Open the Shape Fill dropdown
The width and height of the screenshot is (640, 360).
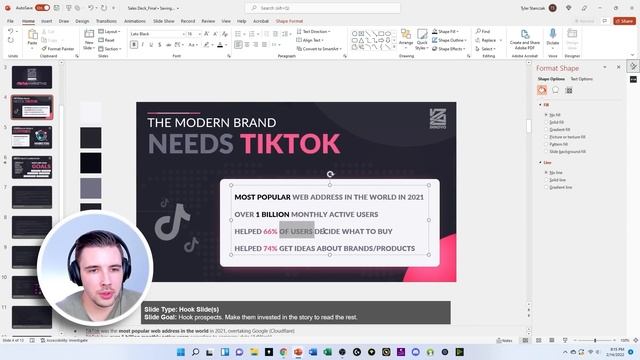click(445, 31)
